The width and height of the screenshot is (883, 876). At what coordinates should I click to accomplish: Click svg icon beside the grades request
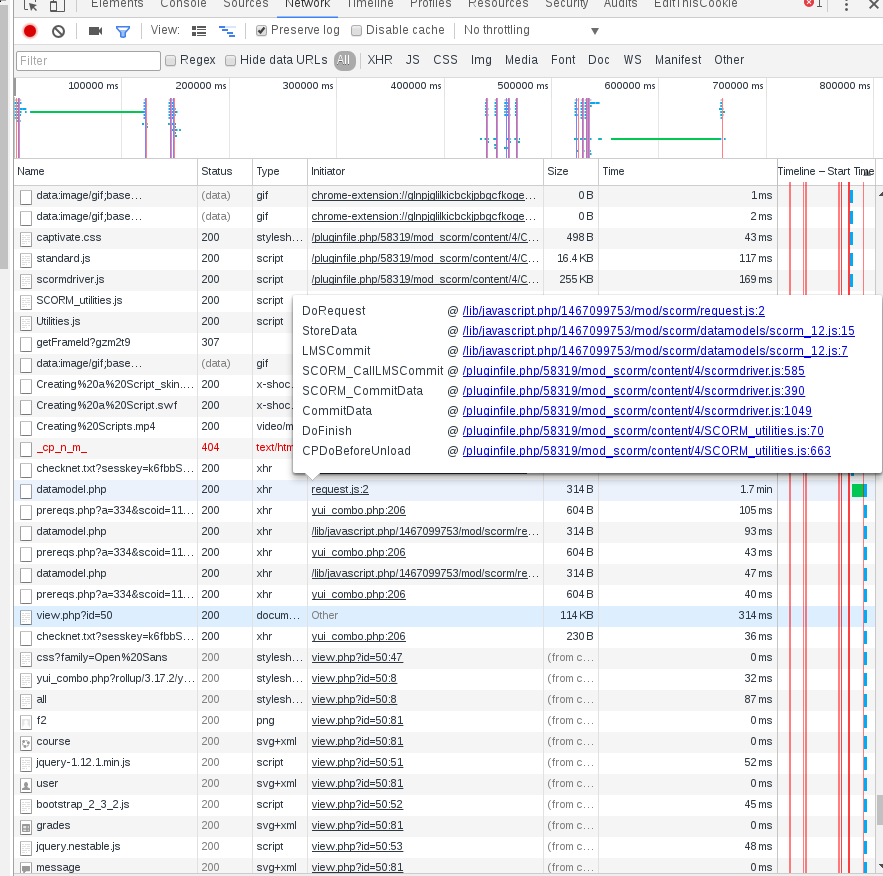[x=25, y=826]
